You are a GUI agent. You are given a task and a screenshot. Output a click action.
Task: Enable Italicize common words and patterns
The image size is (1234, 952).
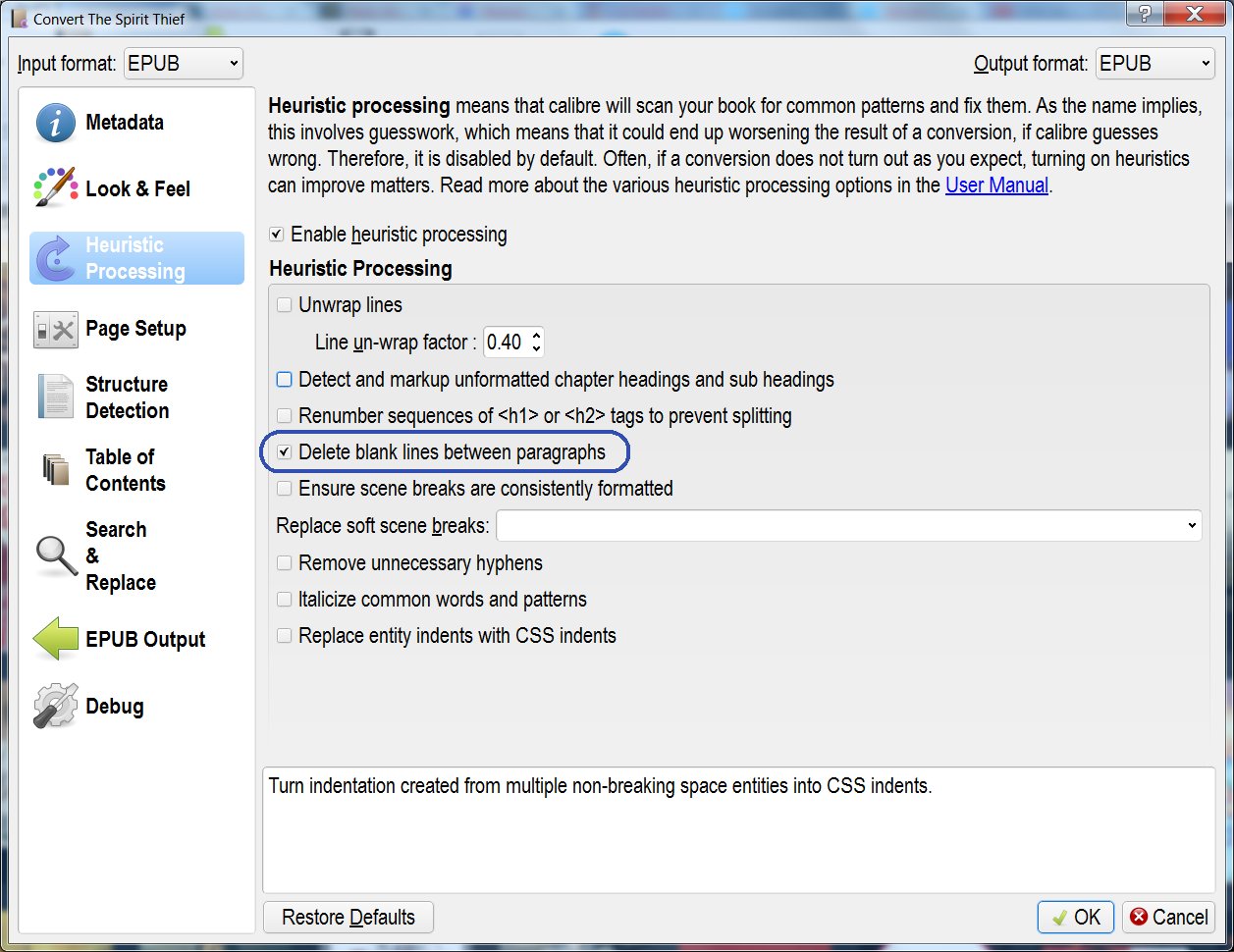pyautogui.click(x=285, y=600)
